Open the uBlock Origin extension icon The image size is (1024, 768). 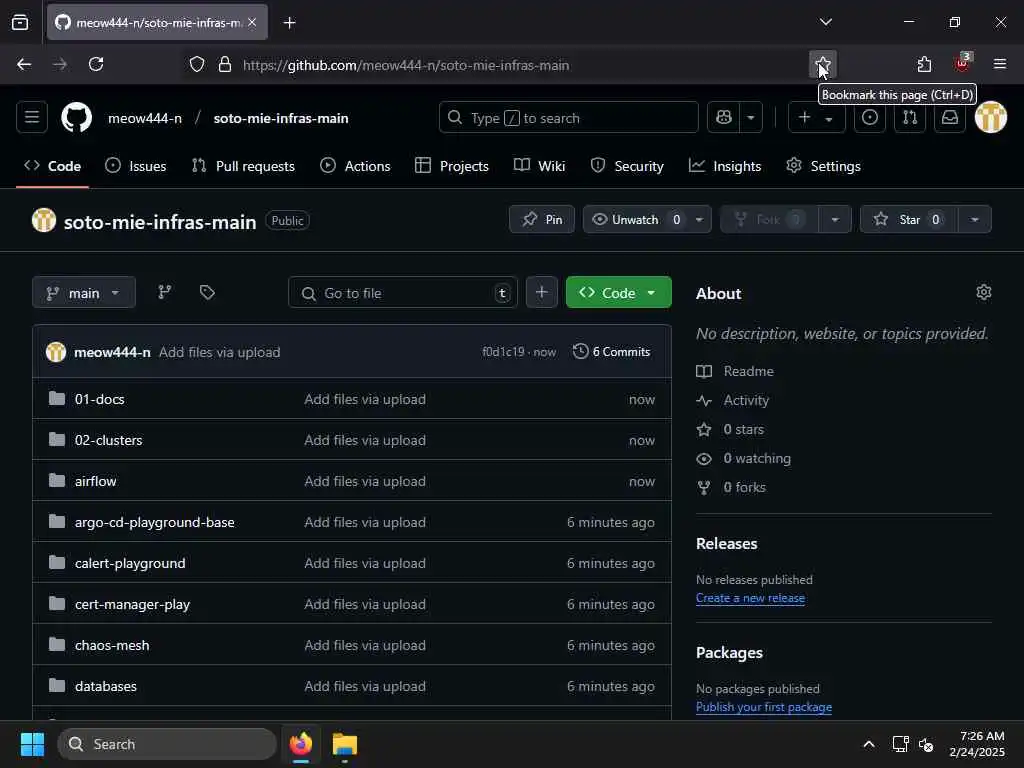[962, 63]
